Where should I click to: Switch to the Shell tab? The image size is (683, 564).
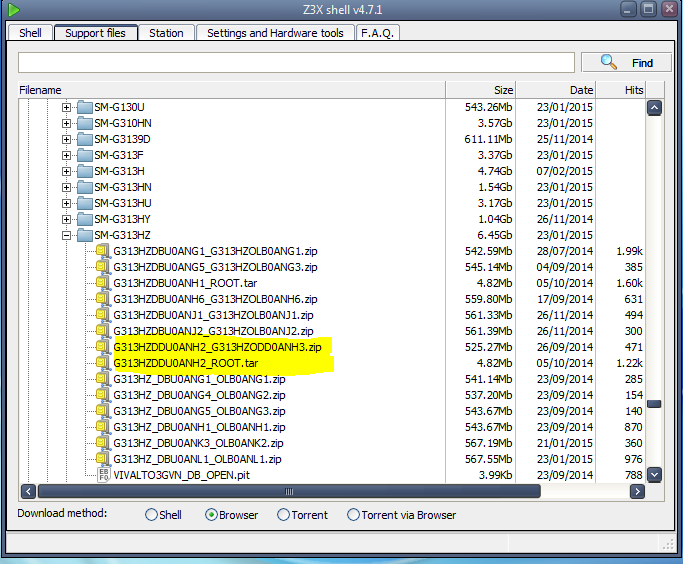pyautogui.click(x=30, y=33)
